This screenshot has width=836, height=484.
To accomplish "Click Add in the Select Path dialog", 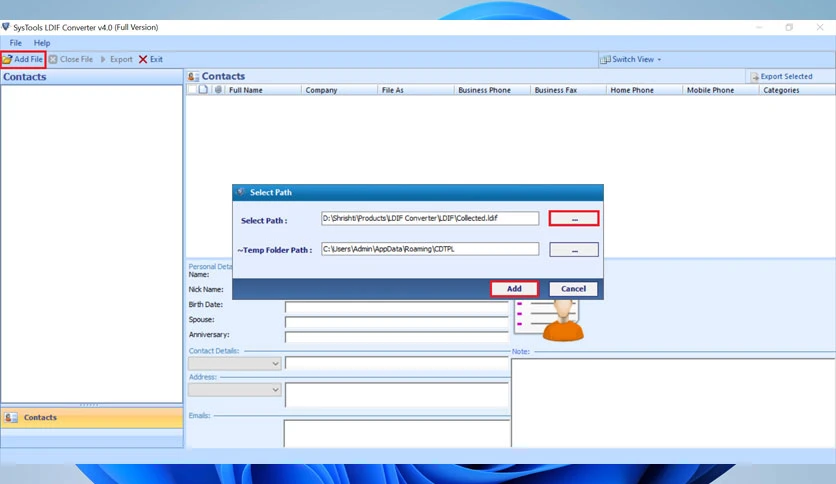I will [514, 288].
